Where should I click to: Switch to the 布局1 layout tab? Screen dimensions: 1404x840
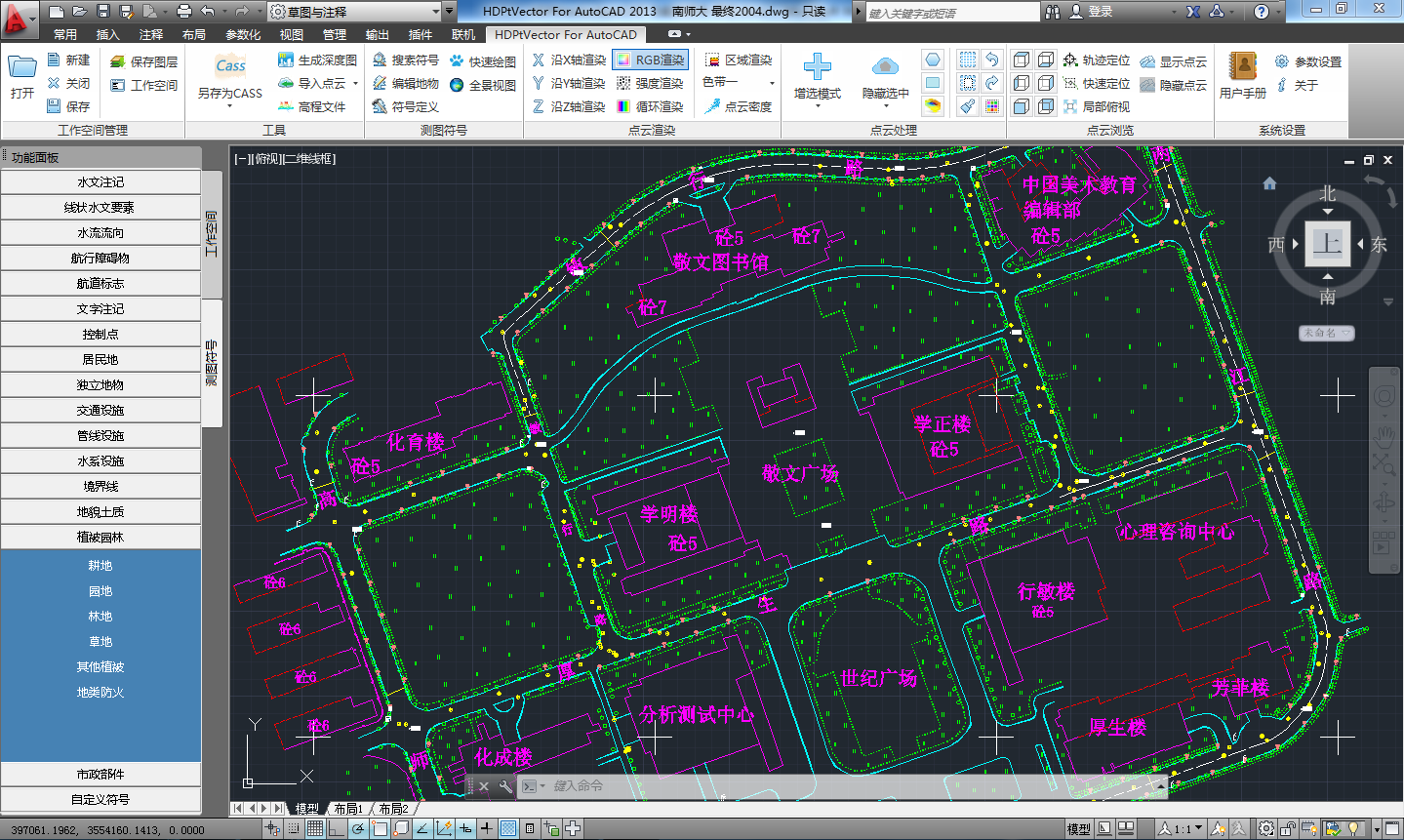click(x=348, y=809)
